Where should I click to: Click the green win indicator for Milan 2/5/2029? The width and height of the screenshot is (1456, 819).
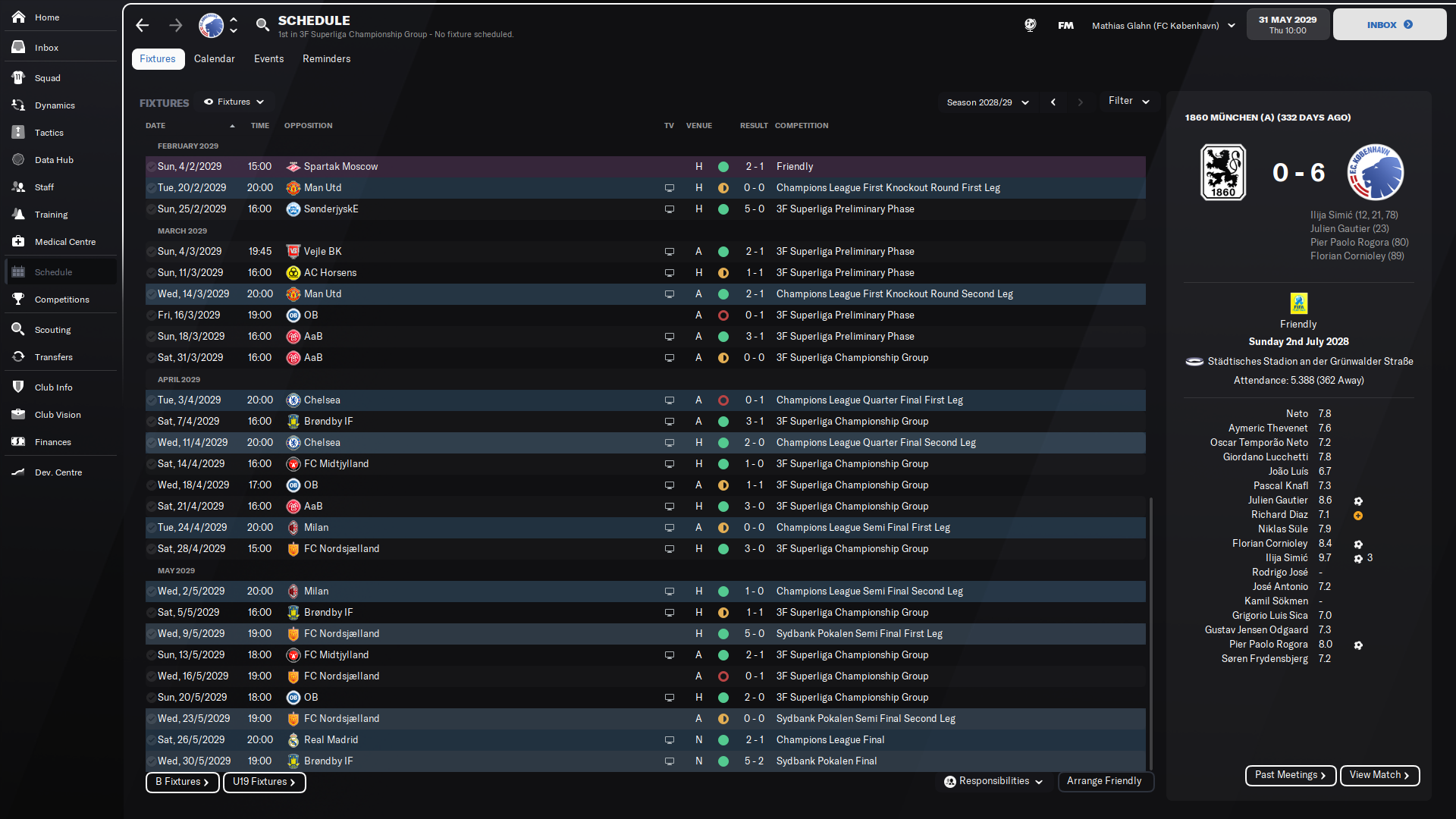[723, 591]
